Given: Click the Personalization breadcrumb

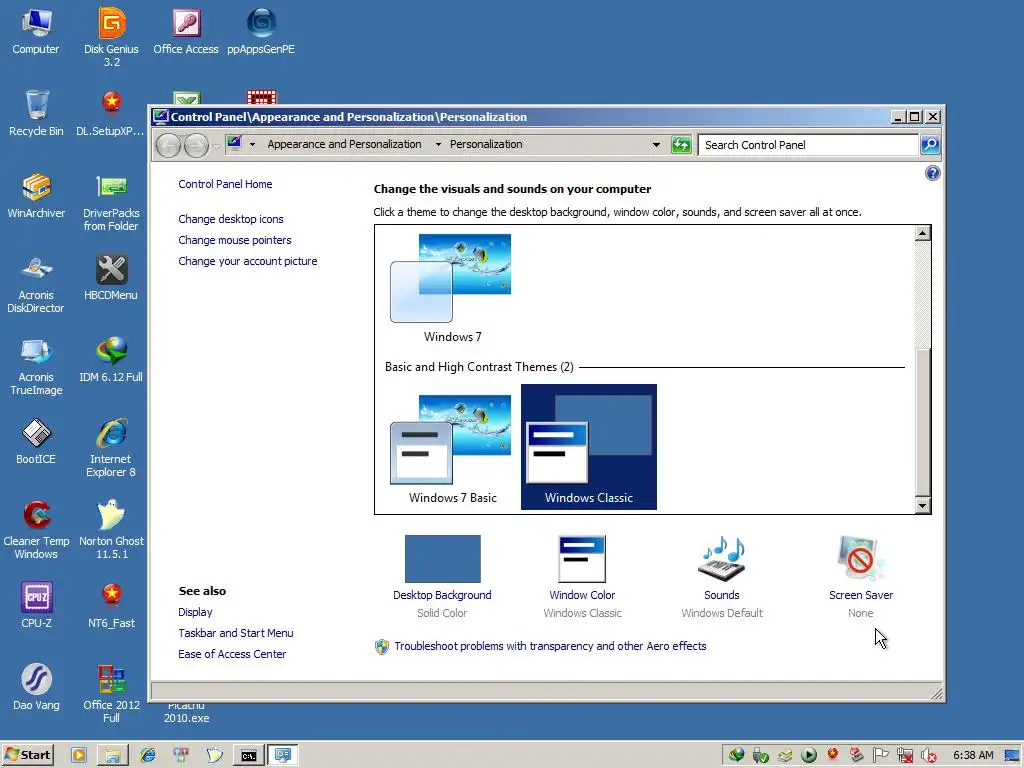Looking at the screenshot, I should (486, 144).
